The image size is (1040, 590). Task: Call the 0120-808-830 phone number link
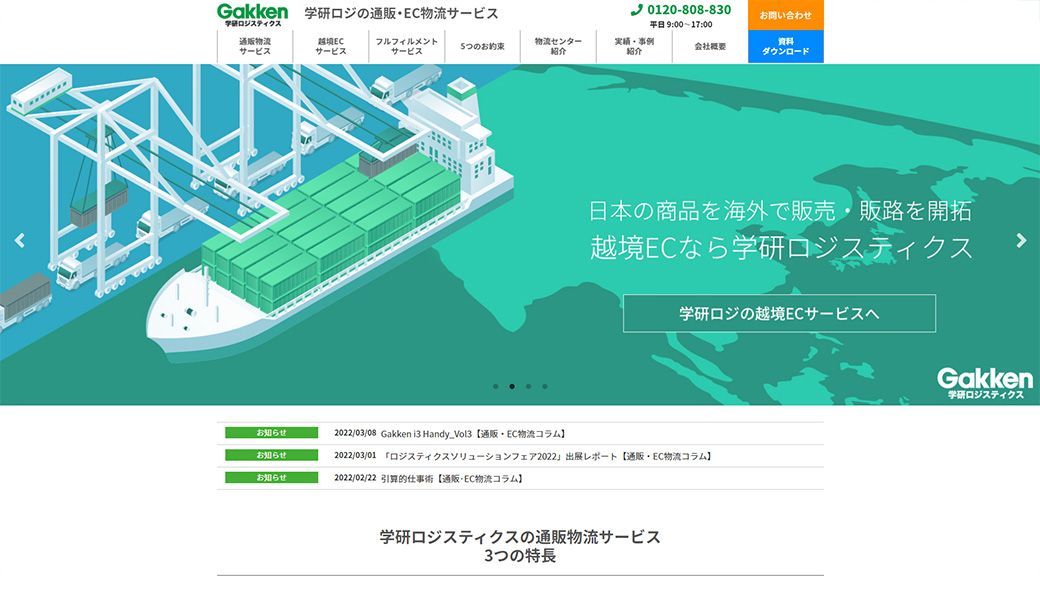pos(689,10)
